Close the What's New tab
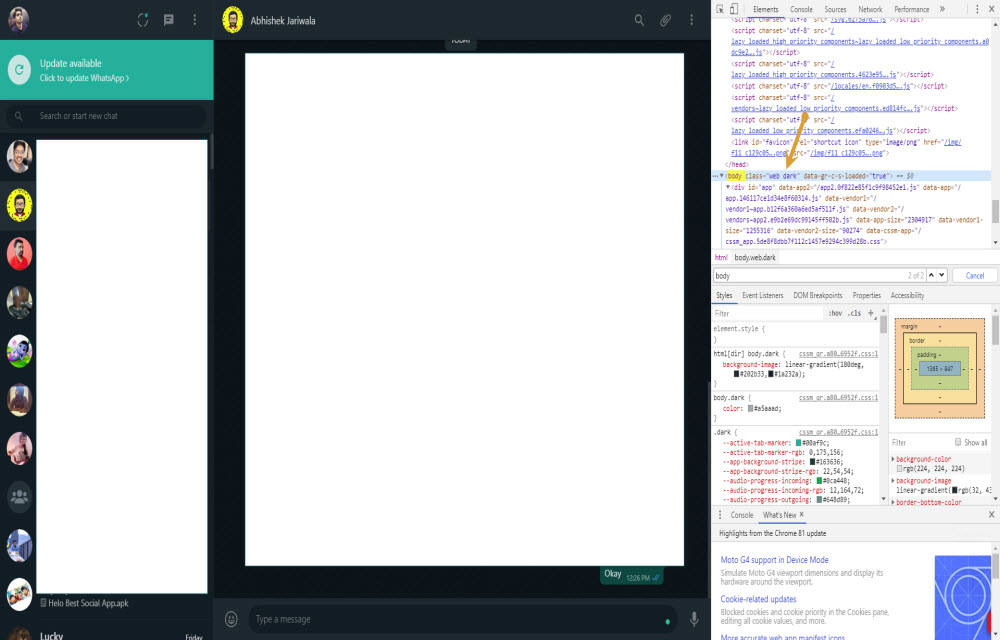1000x640 pixels. coord(802,514)
